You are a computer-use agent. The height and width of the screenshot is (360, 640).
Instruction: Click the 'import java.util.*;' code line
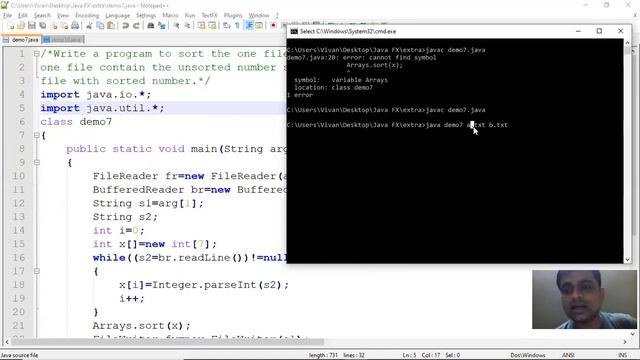(102, 108)
